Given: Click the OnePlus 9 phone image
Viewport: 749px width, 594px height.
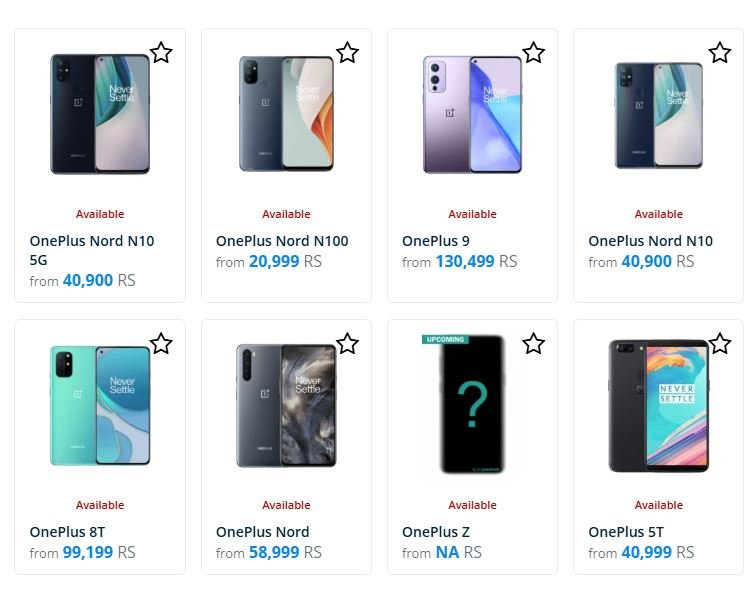Looking at the screenshot, I should click(472, 115).
